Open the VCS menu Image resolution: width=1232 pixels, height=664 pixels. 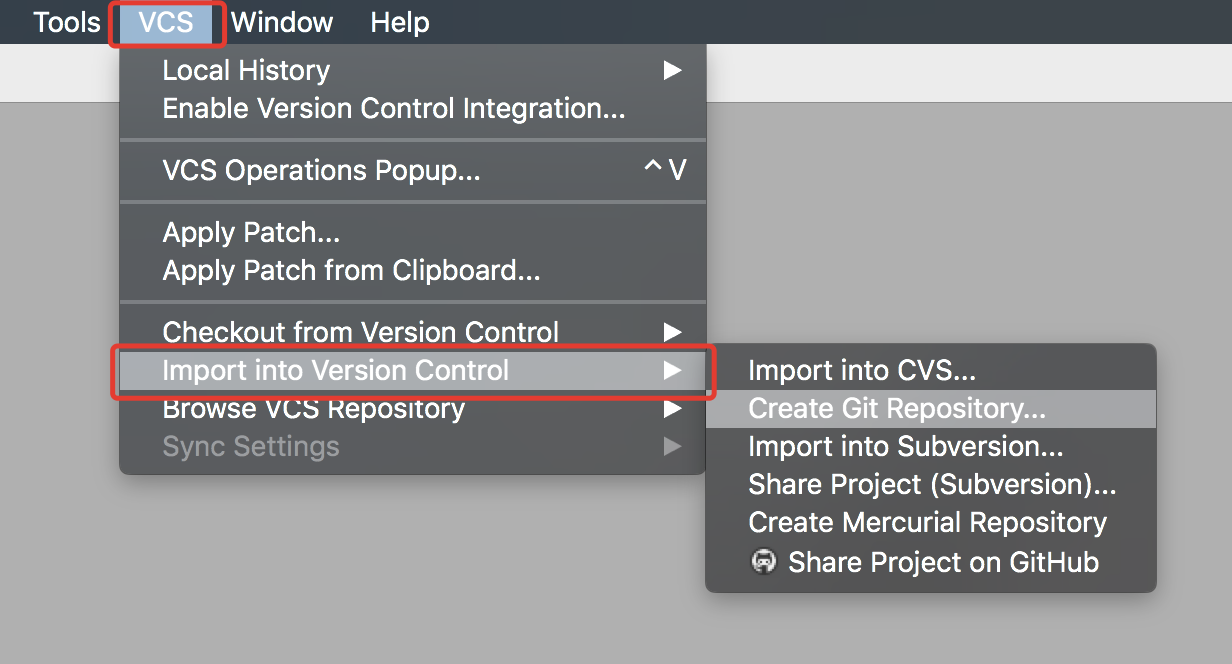point(166,22)
